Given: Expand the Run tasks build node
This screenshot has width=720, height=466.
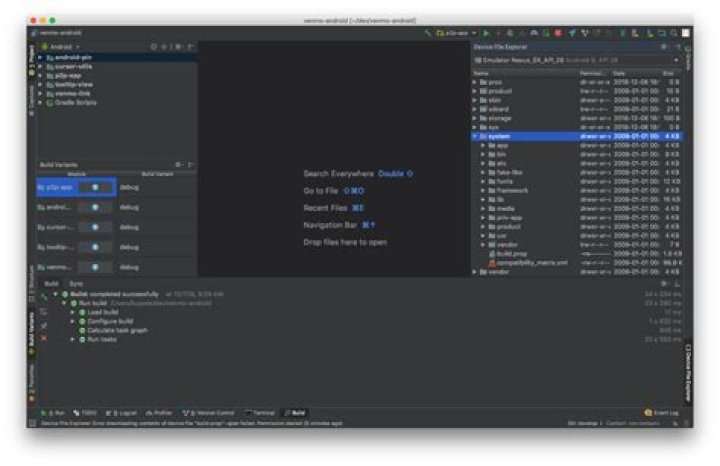Looking at the screenshot, I should (73, 340).
